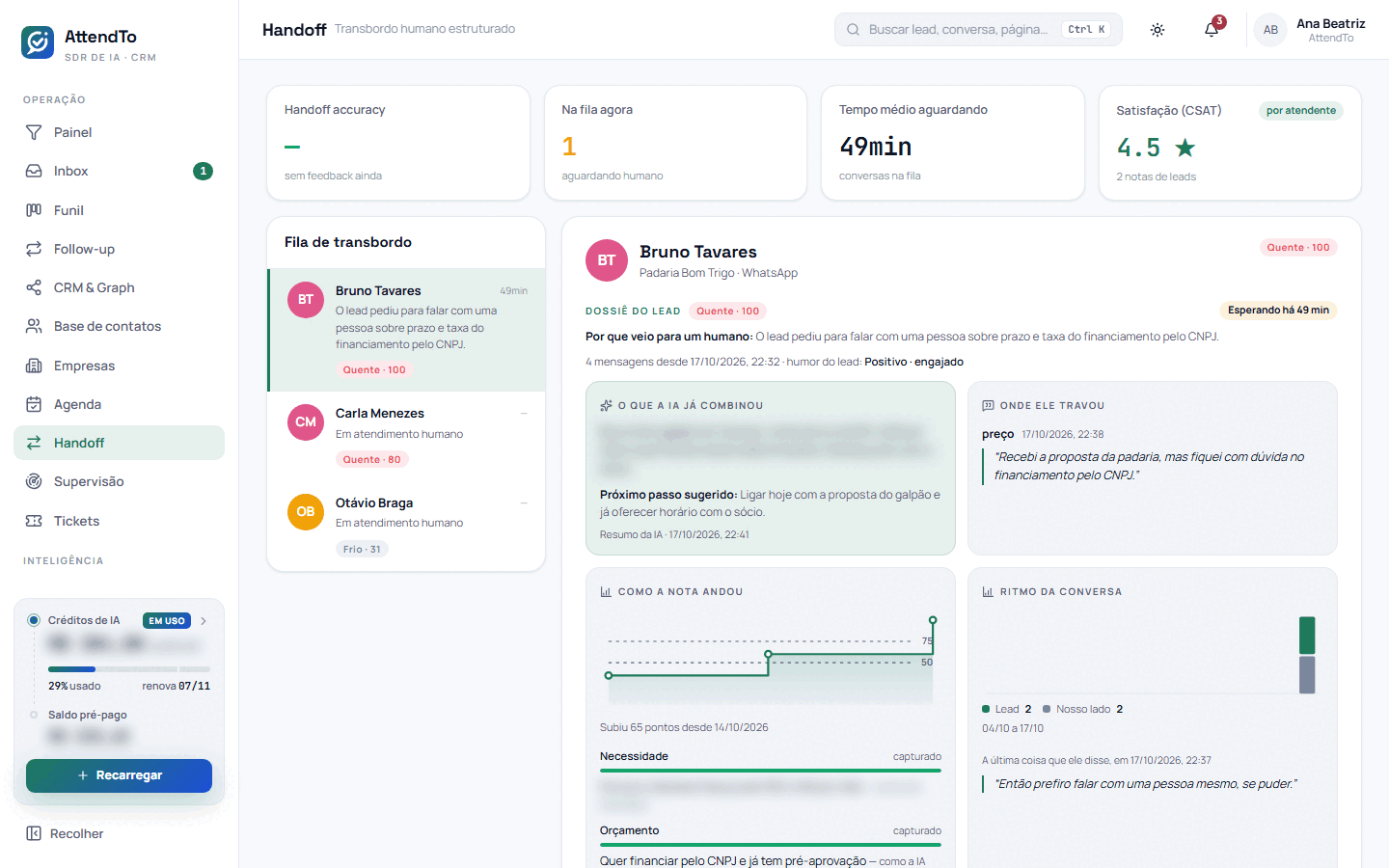
Task: Click the Satisfação CSAT star icon
Action: [x=1185, y=148]
